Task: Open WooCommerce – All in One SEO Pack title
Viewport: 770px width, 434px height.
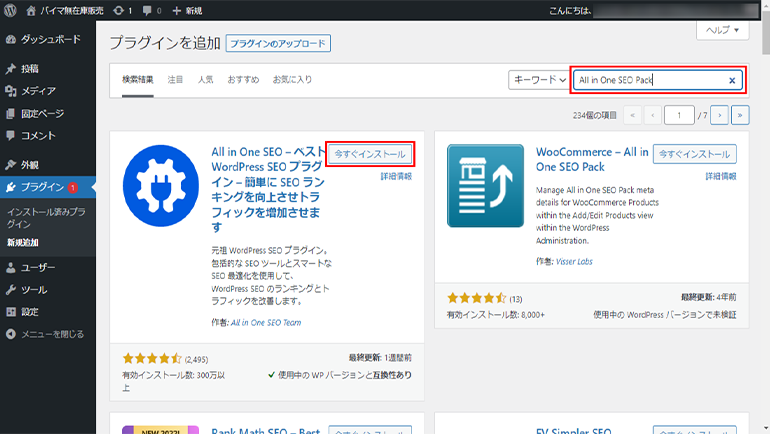Action: tap(592, 160)
